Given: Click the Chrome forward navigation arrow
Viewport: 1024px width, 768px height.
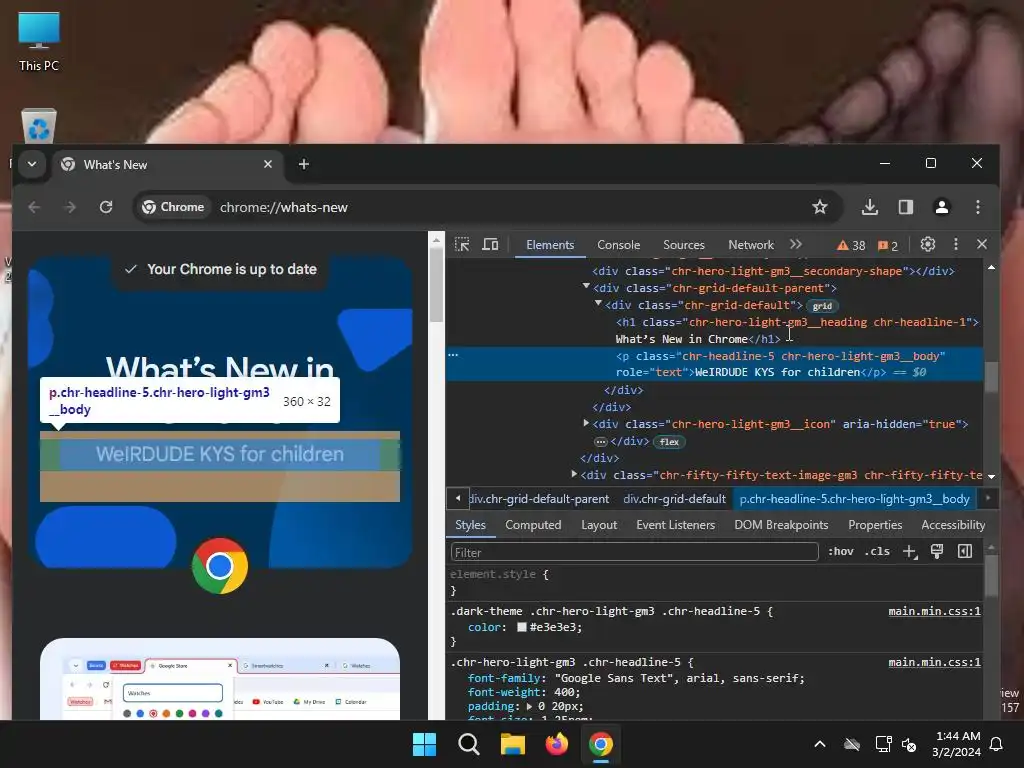Looking at the screenshot, I should [70, 207].
